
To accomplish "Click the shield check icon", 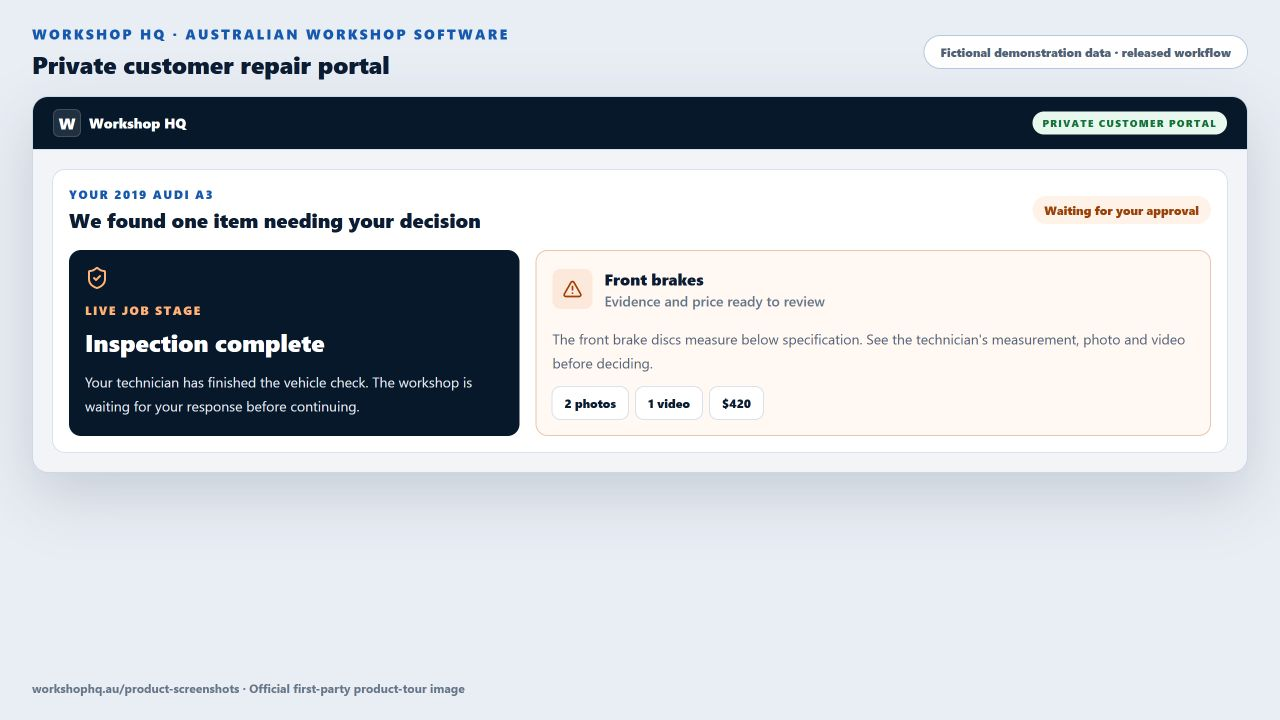I will [97, 278].
